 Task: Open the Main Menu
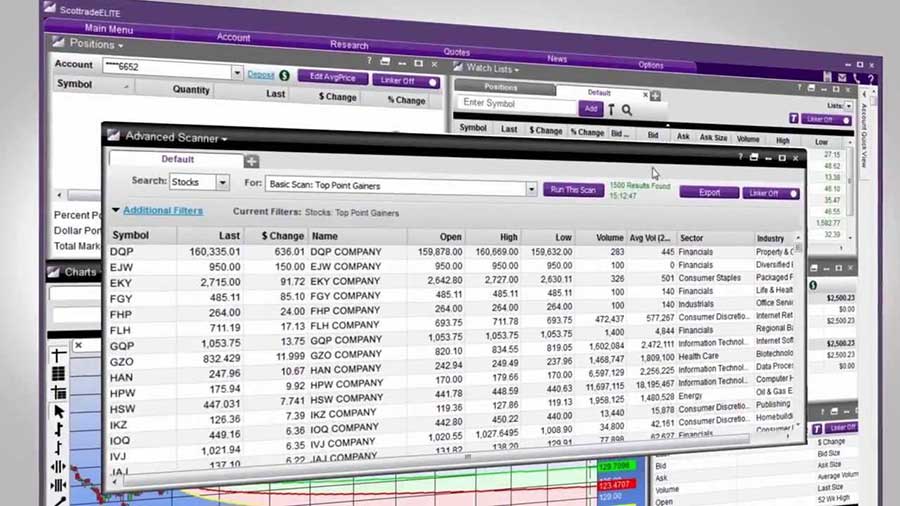pyautogui.click(x=108, y=28)
